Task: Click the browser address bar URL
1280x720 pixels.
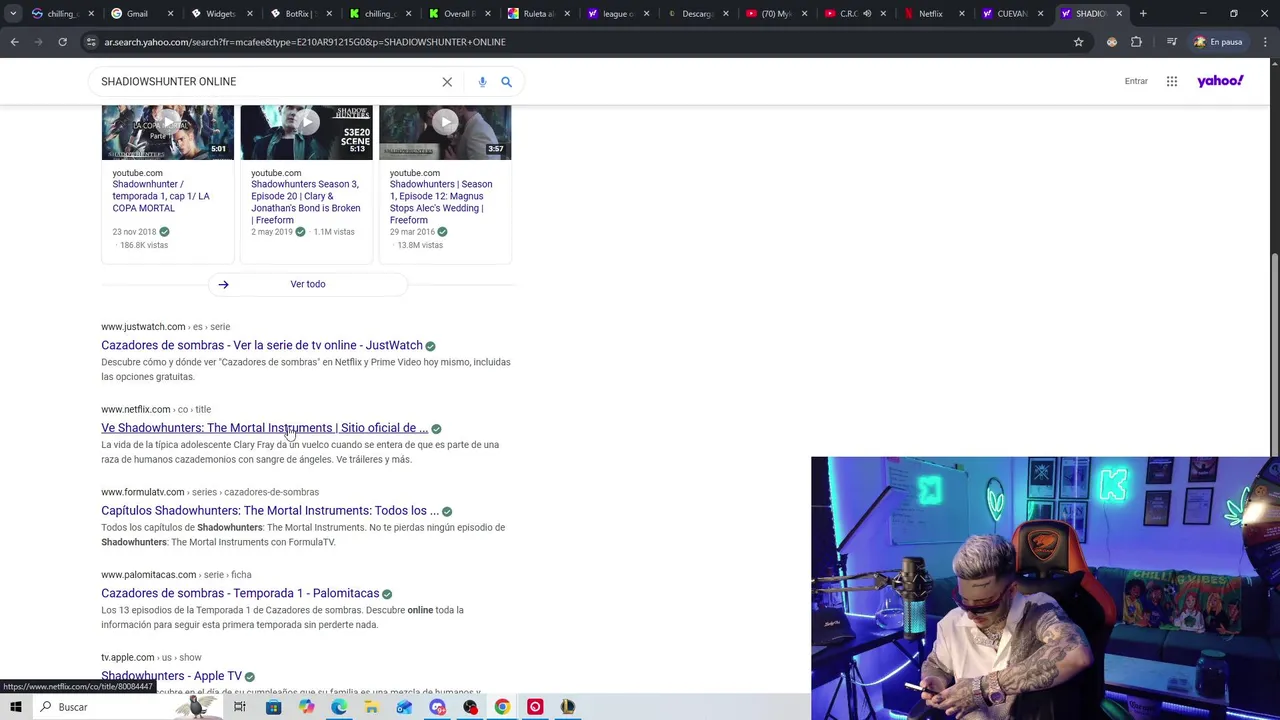Action: (304, 42)
